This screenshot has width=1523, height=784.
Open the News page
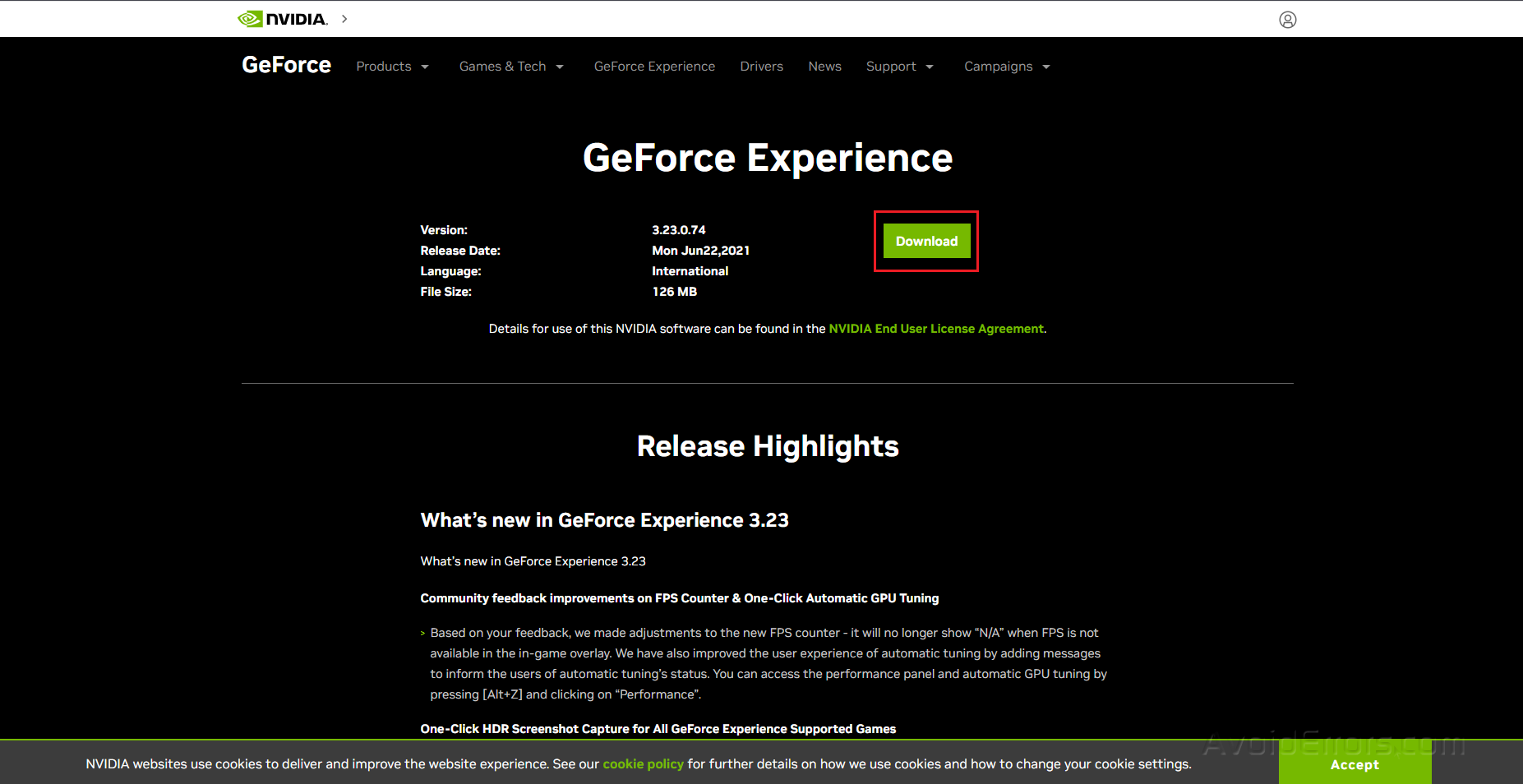[824, 67]
